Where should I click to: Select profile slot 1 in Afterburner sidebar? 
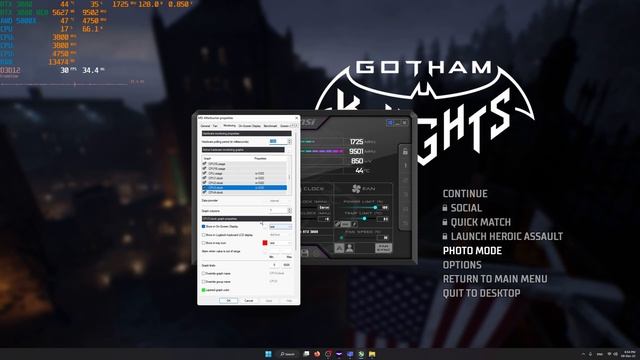pyautogui.click(x=405, y=165)
